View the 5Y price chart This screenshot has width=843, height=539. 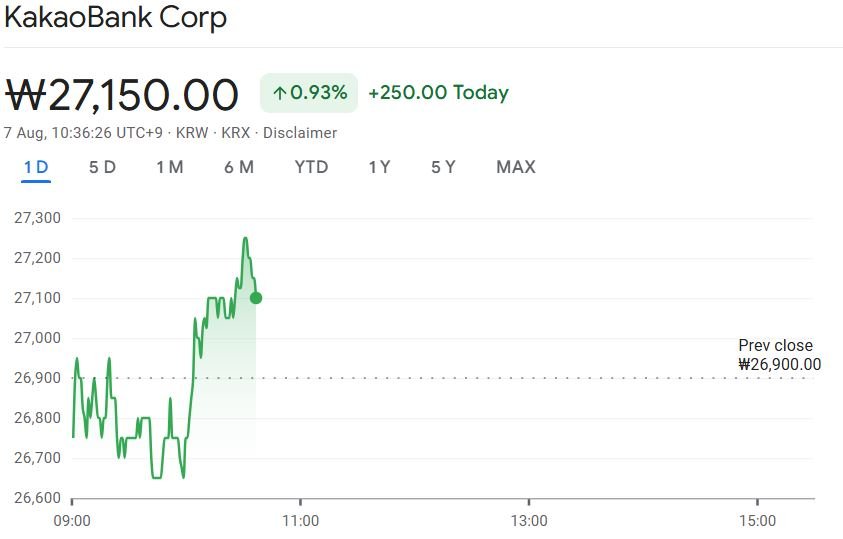pos(443,167)
